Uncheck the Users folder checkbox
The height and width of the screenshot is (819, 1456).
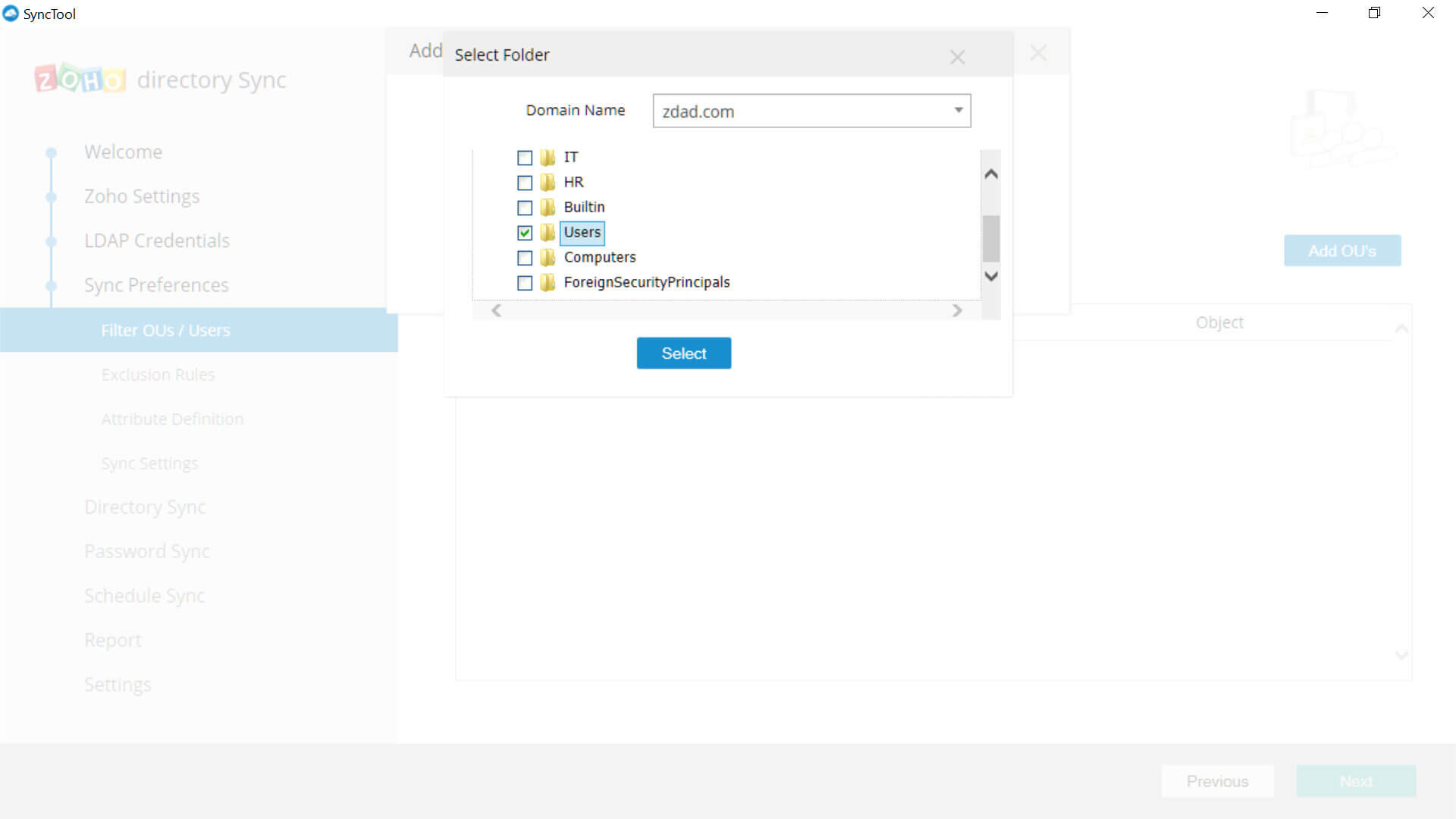click(x=525, y=233)
